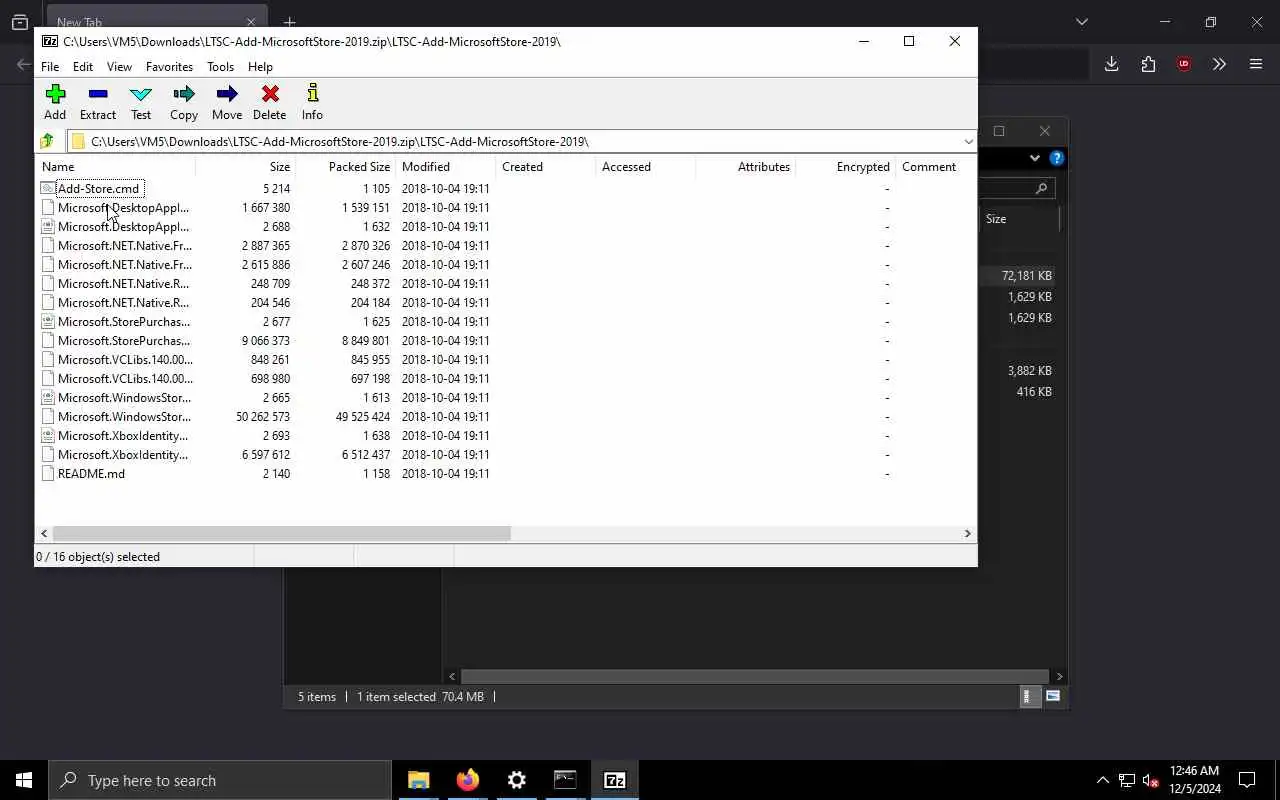The image size is (1280, 800).
Task: Click the Size column header in Explorer
Action: tap(1017, 219)
